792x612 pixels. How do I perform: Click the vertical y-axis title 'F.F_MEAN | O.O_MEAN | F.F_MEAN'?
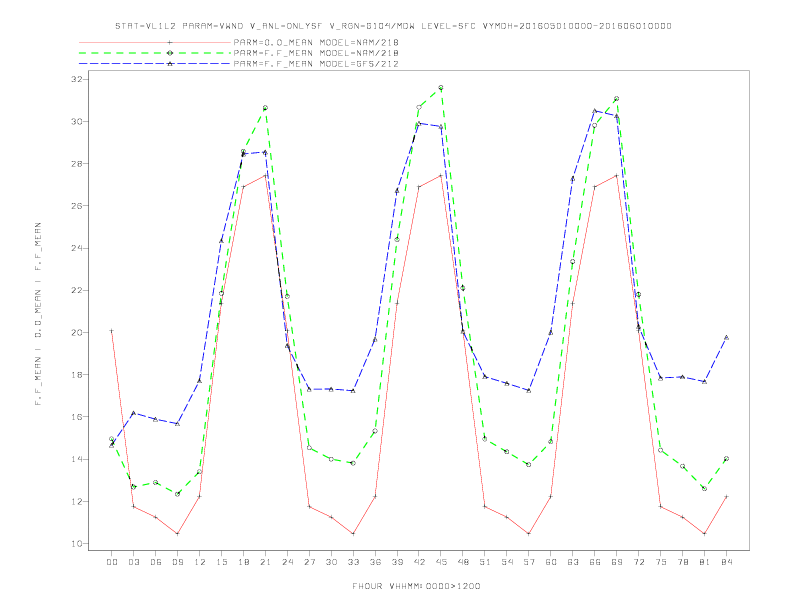38,314
